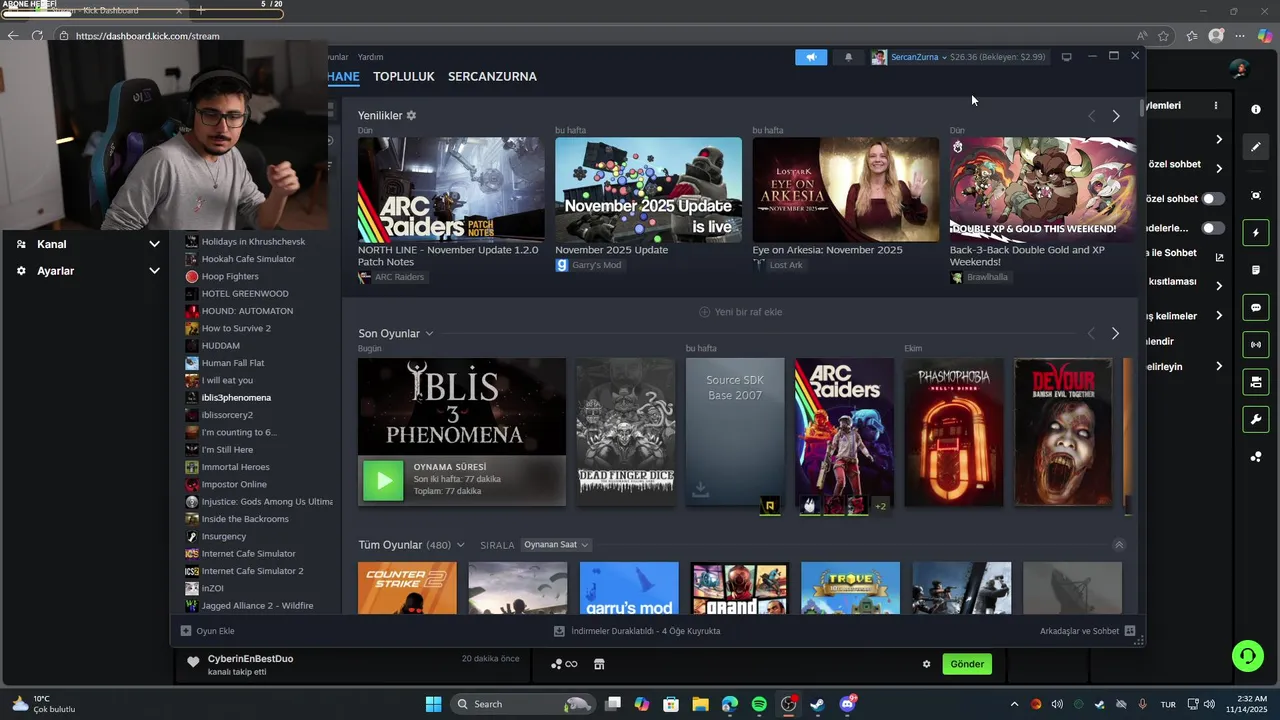This screenshot has width=1280, height=720.
Task: Show hidden system tray icons
Action: 1014,704
